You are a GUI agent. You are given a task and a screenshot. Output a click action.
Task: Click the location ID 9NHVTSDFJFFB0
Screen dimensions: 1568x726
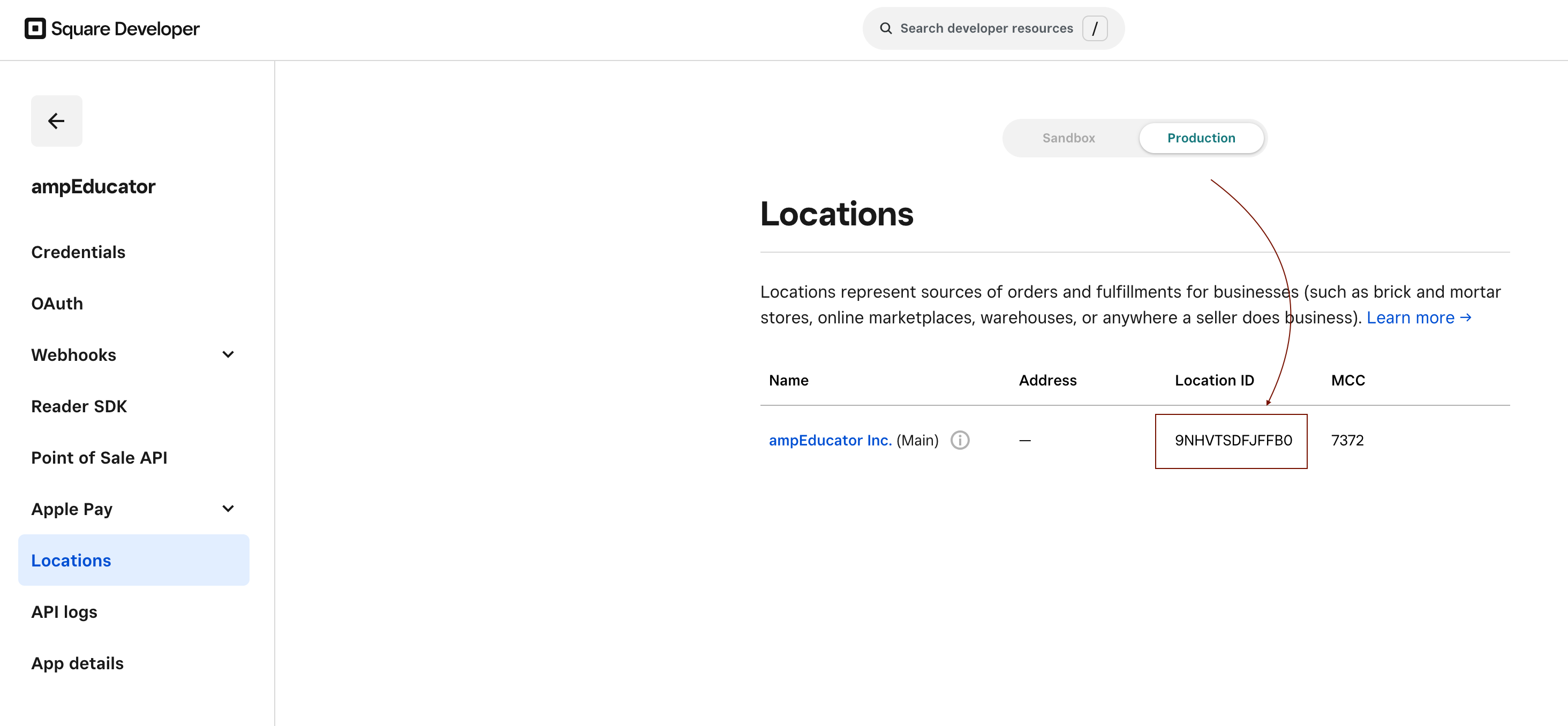pos(1233,441)
